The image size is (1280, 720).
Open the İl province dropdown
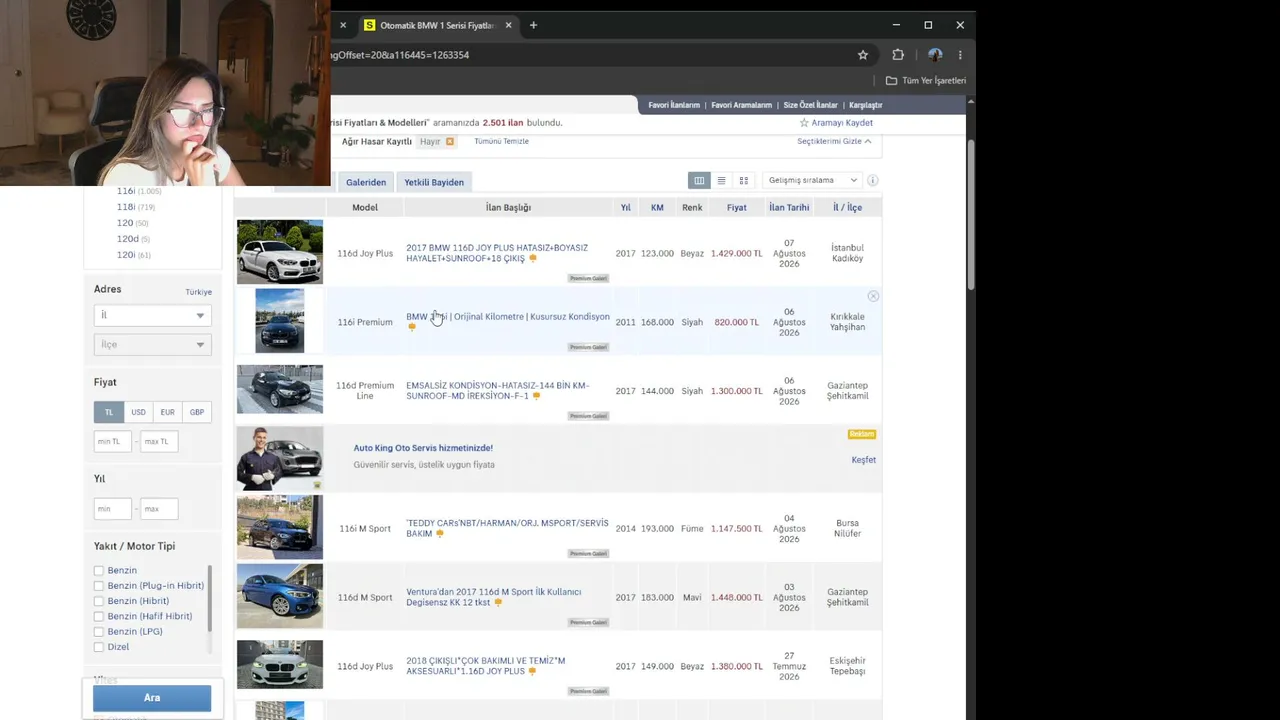click(152, 315)
